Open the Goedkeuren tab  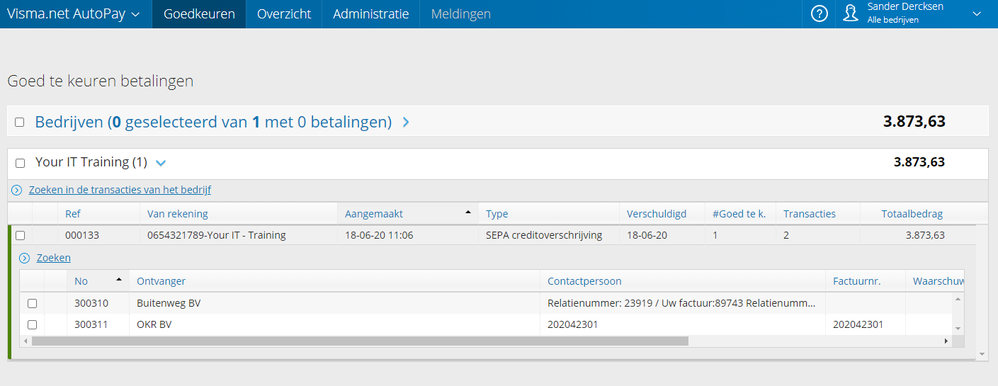(199, 14)
